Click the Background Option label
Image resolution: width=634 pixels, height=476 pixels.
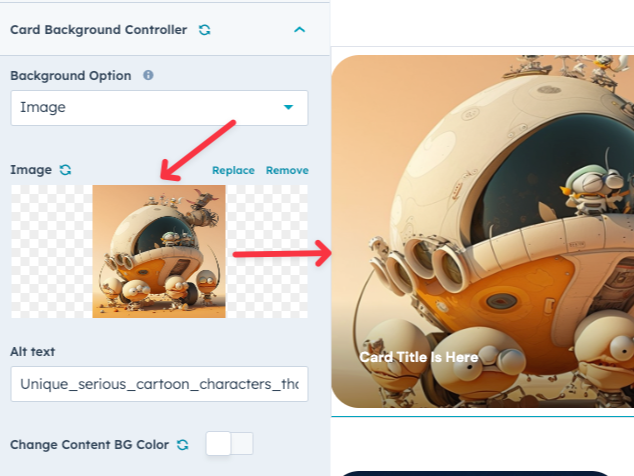tap(71, 76)
